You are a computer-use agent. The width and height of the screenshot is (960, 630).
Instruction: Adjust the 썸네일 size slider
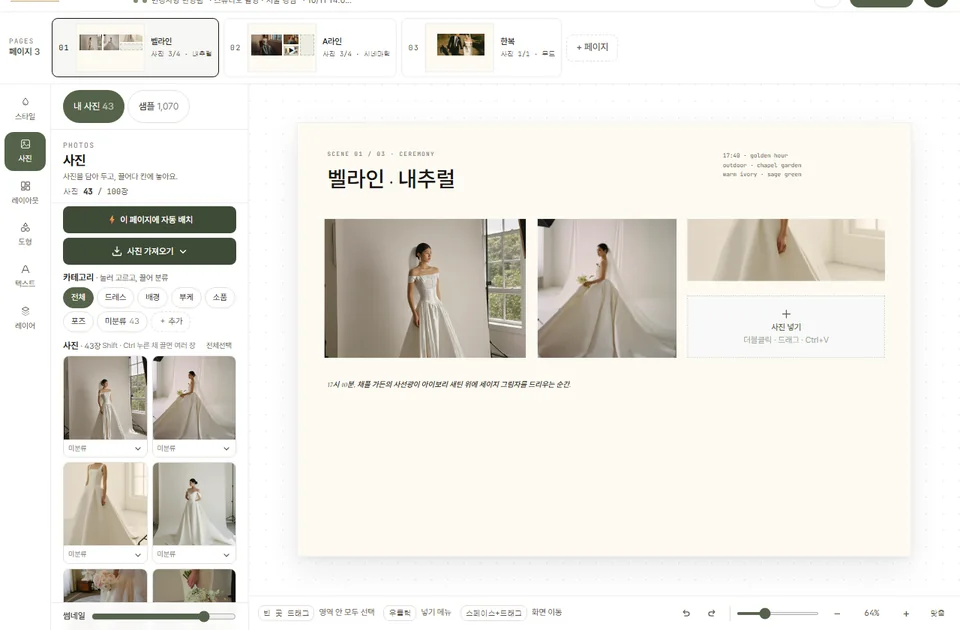[163, 617]
